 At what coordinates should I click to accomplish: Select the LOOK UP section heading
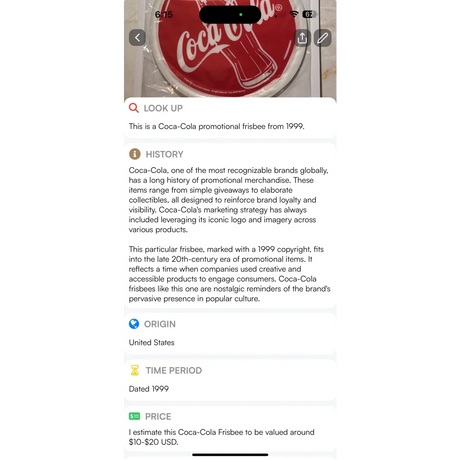163,108
